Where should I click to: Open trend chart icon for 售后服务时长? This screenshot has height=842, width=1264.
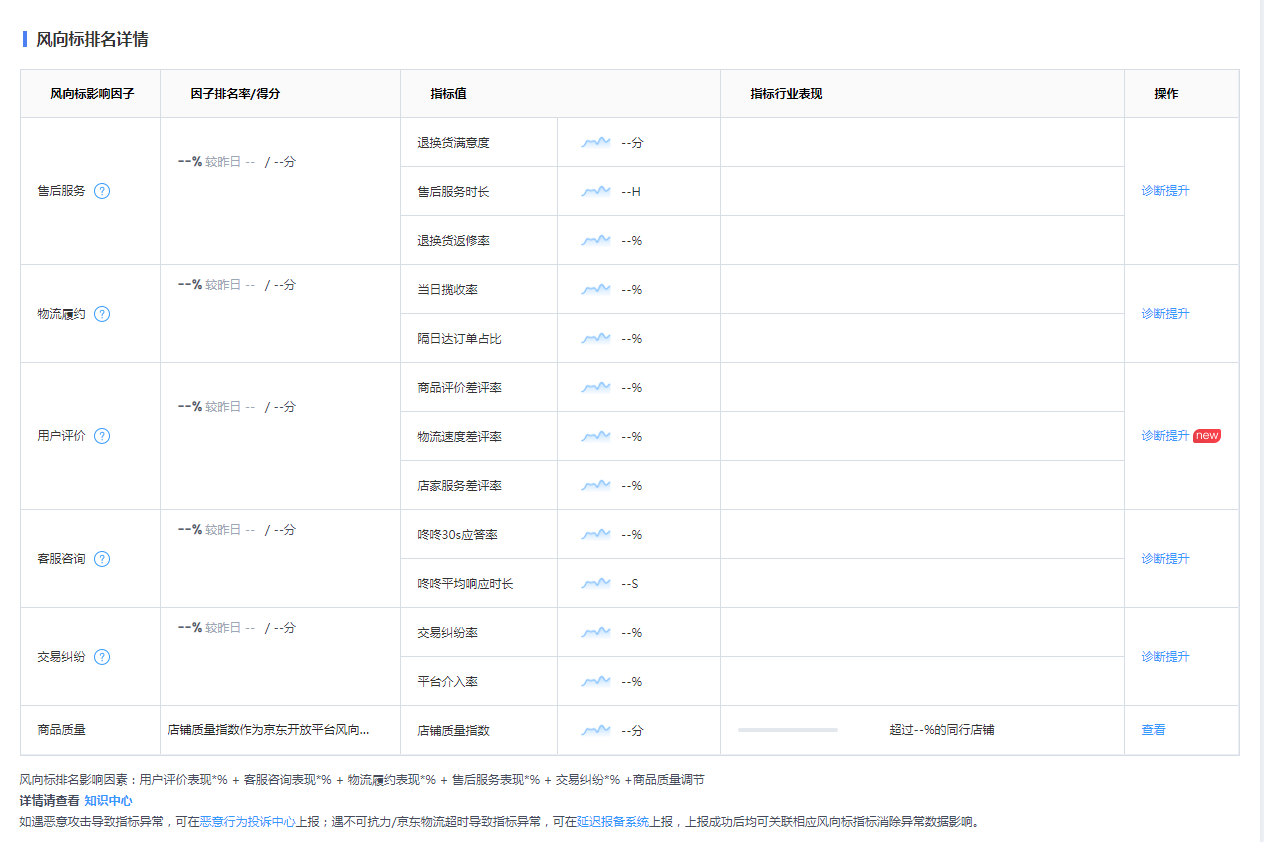[x=596, y=191]
